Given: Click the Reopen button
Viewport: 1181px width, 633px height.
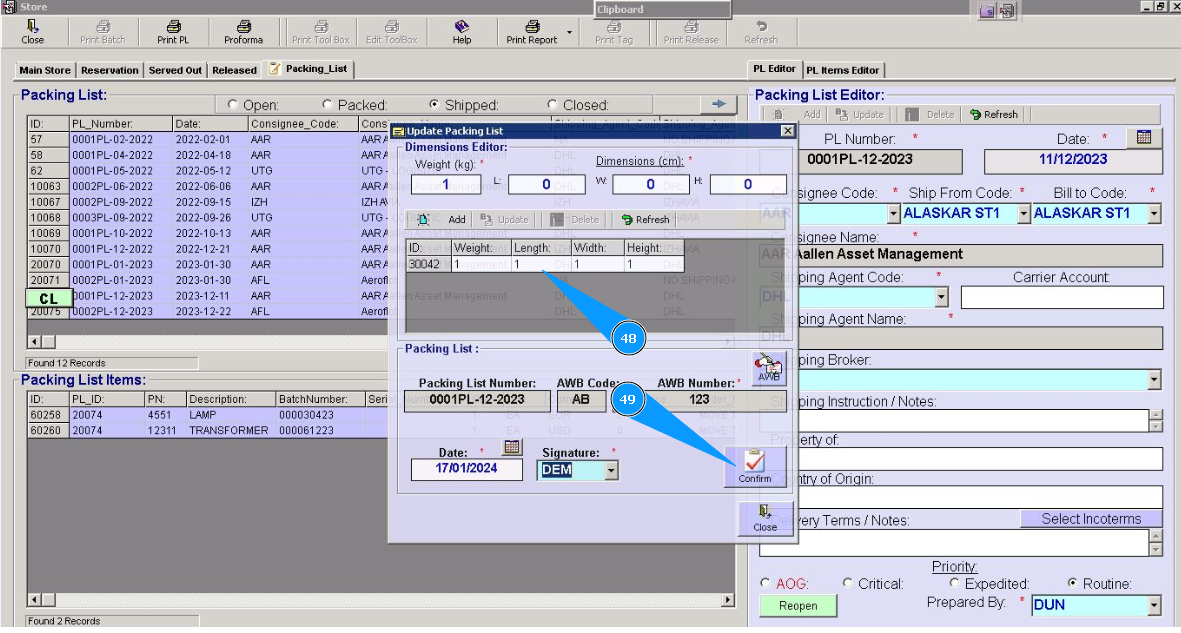Looking at the screenshot, I should tap(798, 605).
